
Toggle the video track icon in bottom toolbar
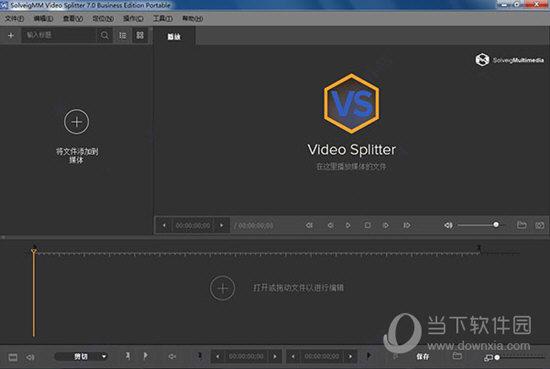(x=13, y=357)
